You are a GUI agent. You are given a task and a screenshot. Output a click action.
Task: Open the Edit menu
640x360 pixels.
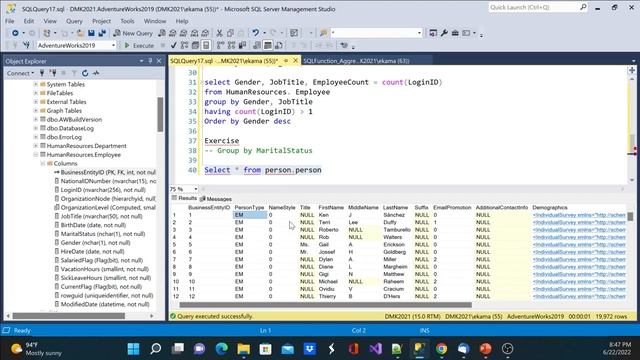29,21
